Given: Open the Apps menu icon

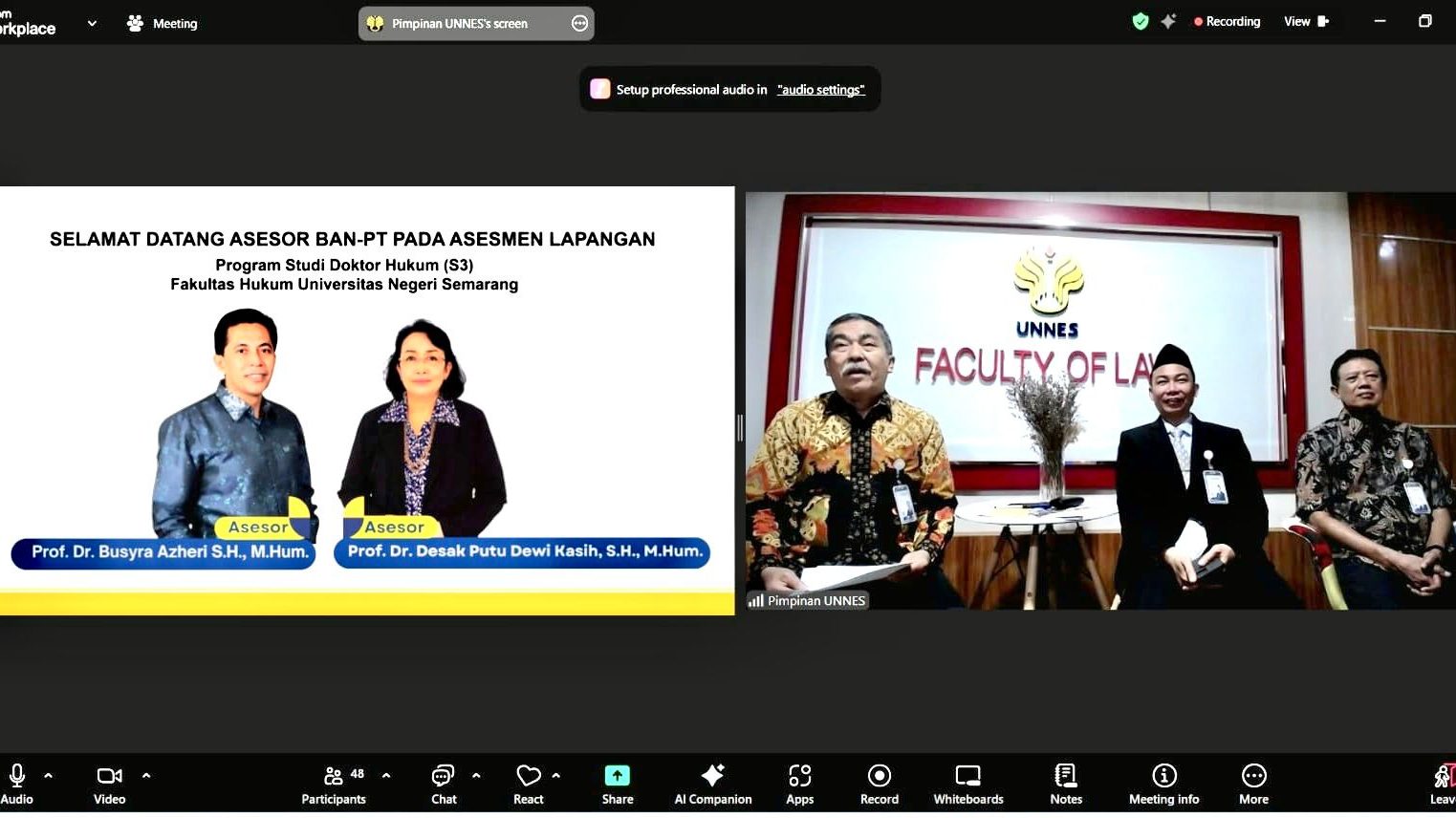Looking at the screenshot, I should (x=799, y=783).
